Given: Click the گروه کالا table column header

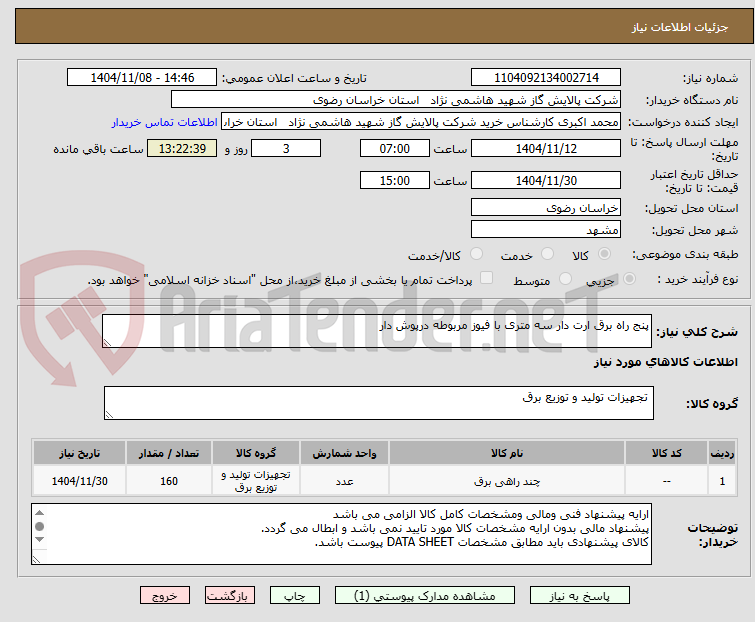Looking at the screenshot, I should pyautogui.click(x=256, y=453).
